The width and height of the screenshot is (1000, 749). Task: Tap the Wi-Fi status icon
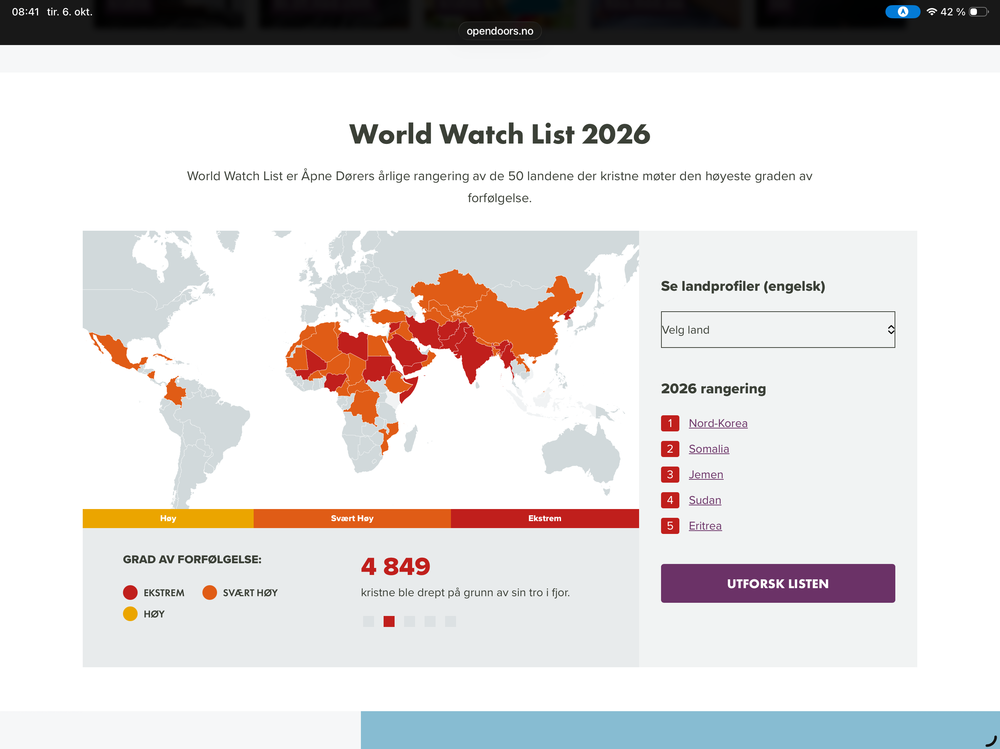click(x=931, y=11)
